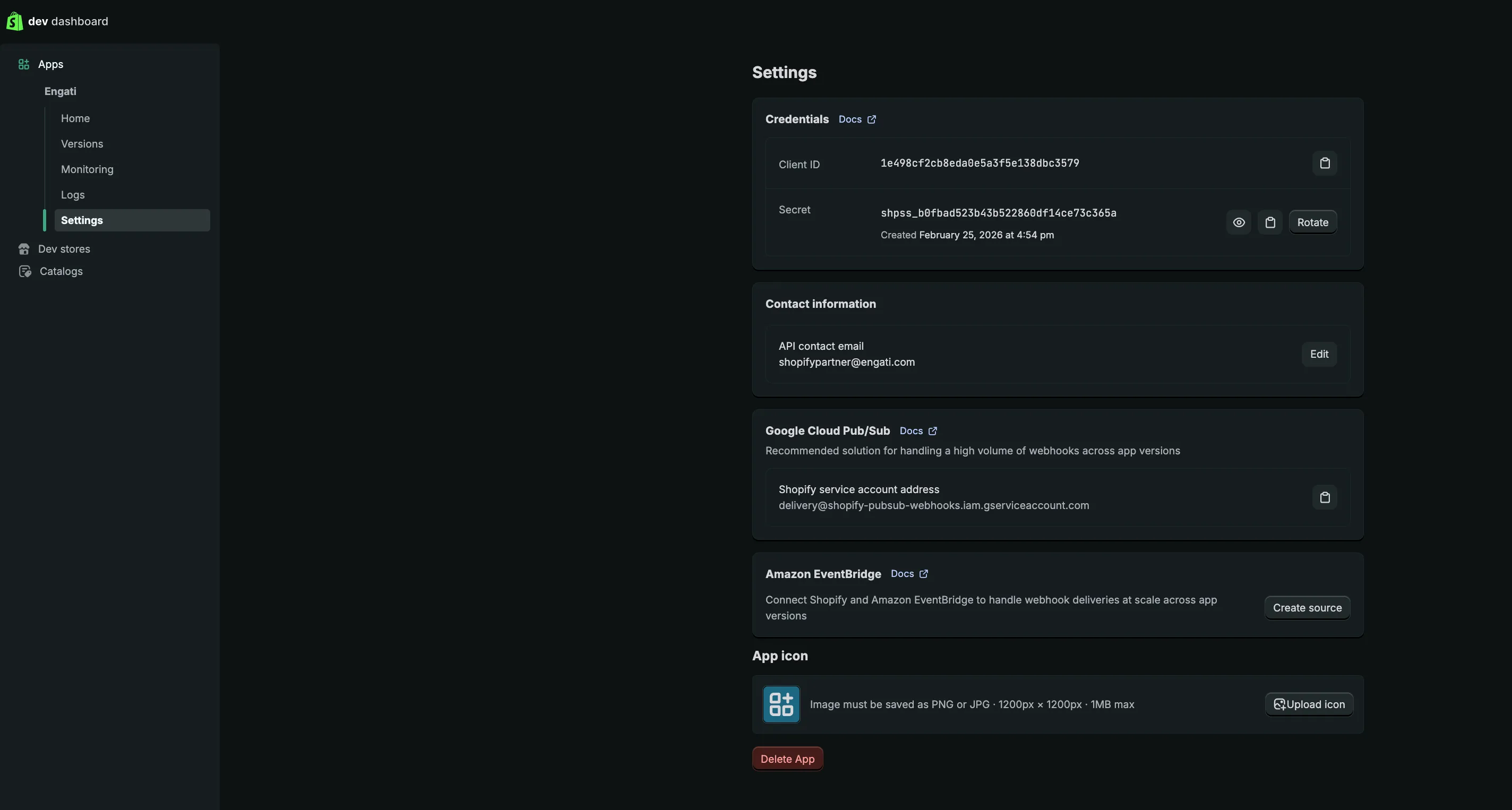Rotate the client secret
The height and width of the screenshot is (810, 1512).
pos(1312,222)
